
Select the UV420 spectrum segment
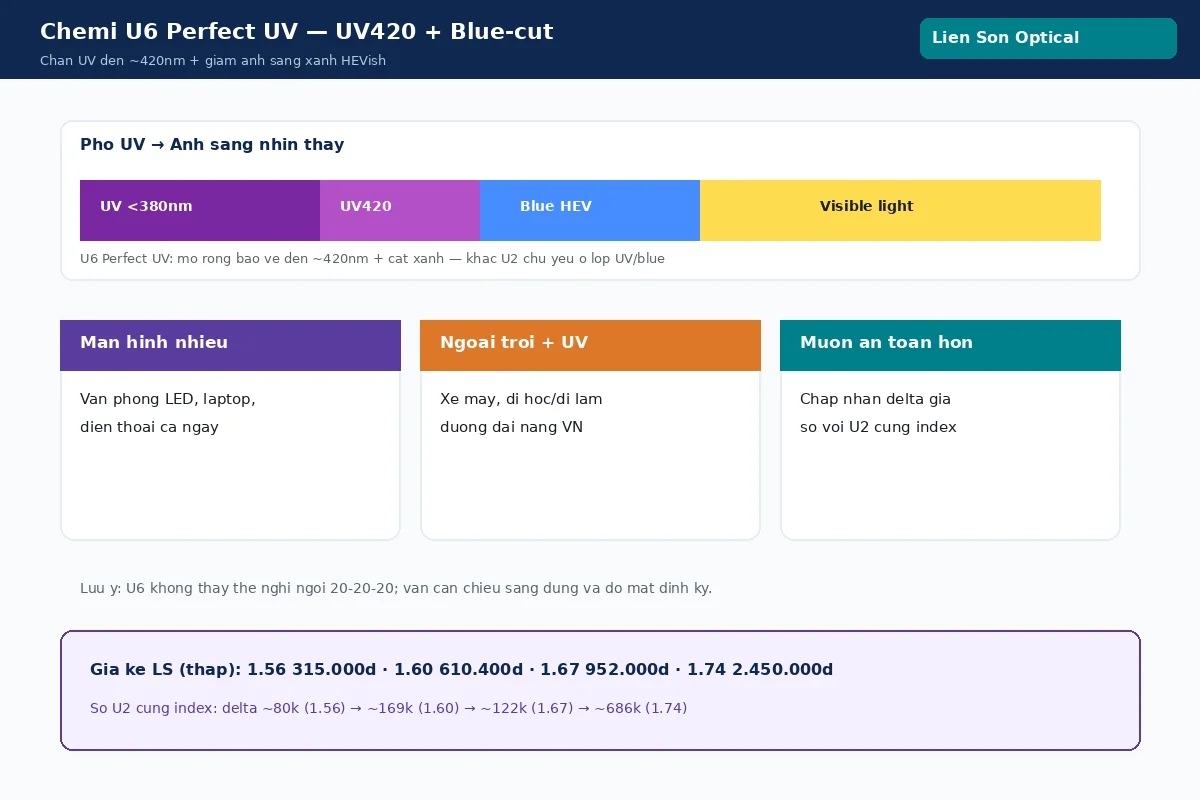click(x=400, y=210)
